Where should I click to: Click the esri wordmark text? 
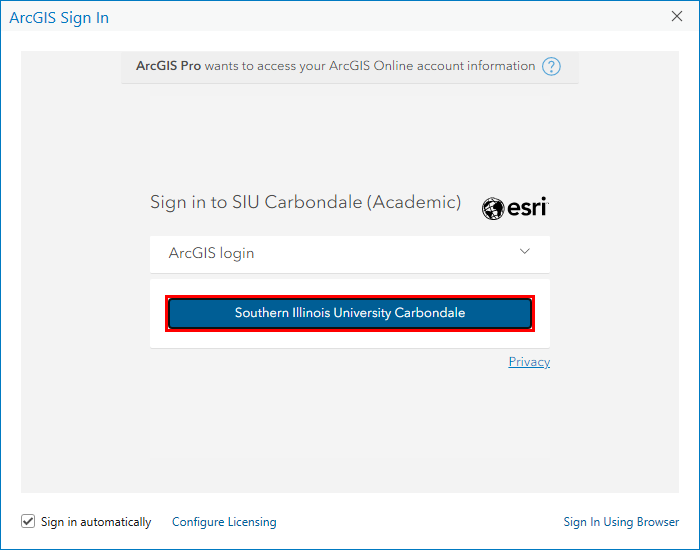[527, 208]
